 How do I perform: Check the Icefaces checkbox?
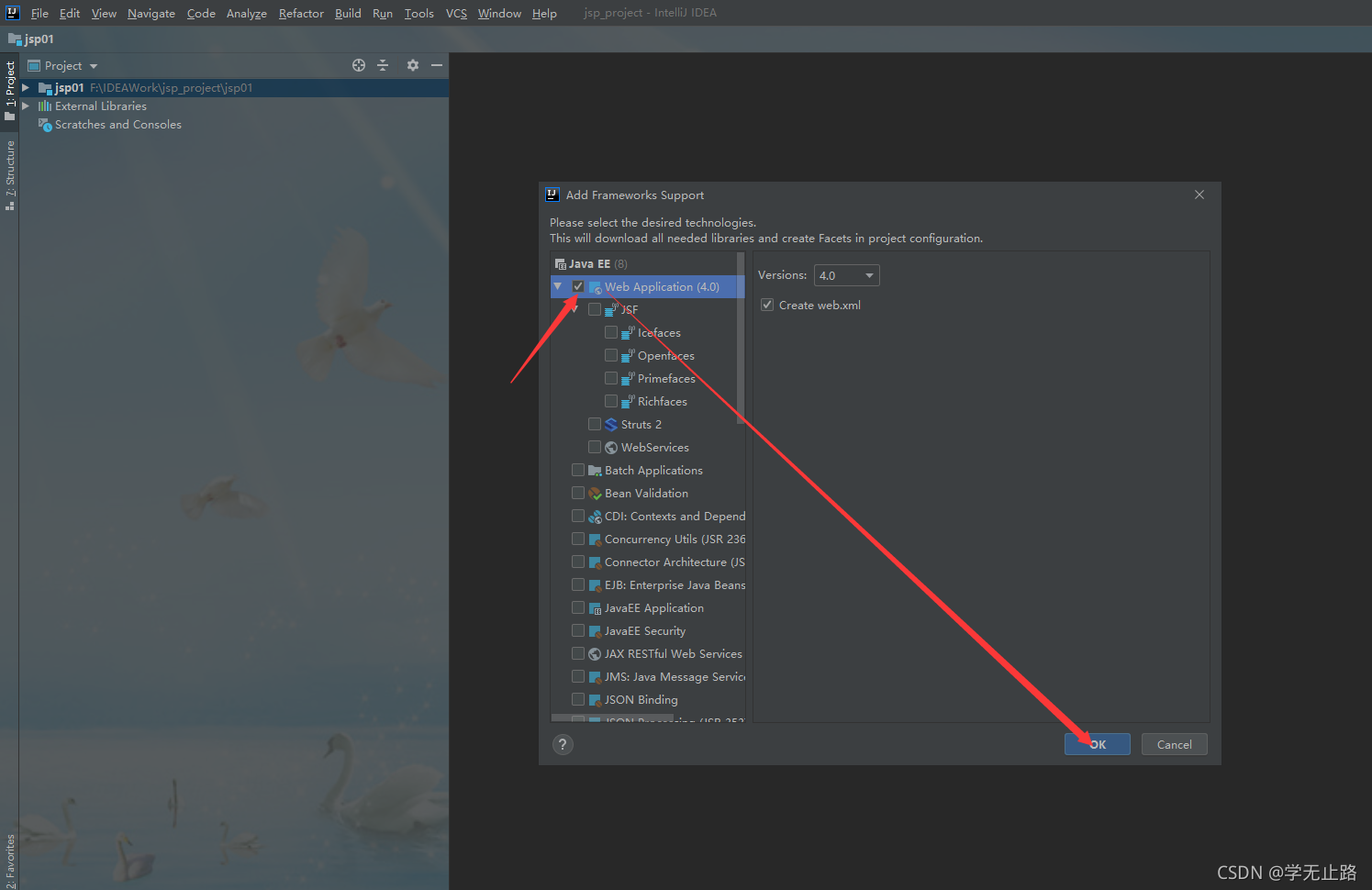click(611, 332)
